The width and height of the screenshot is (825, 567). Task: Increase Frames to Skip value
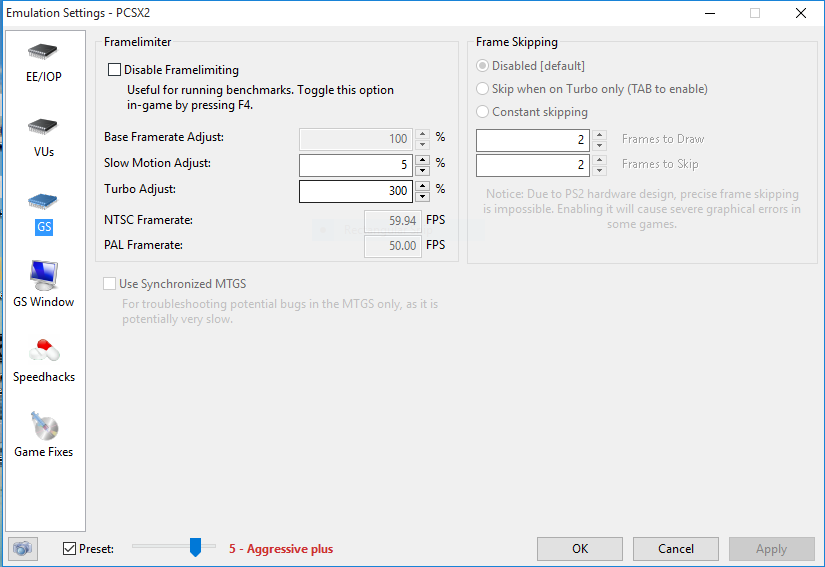coord(599,159)
